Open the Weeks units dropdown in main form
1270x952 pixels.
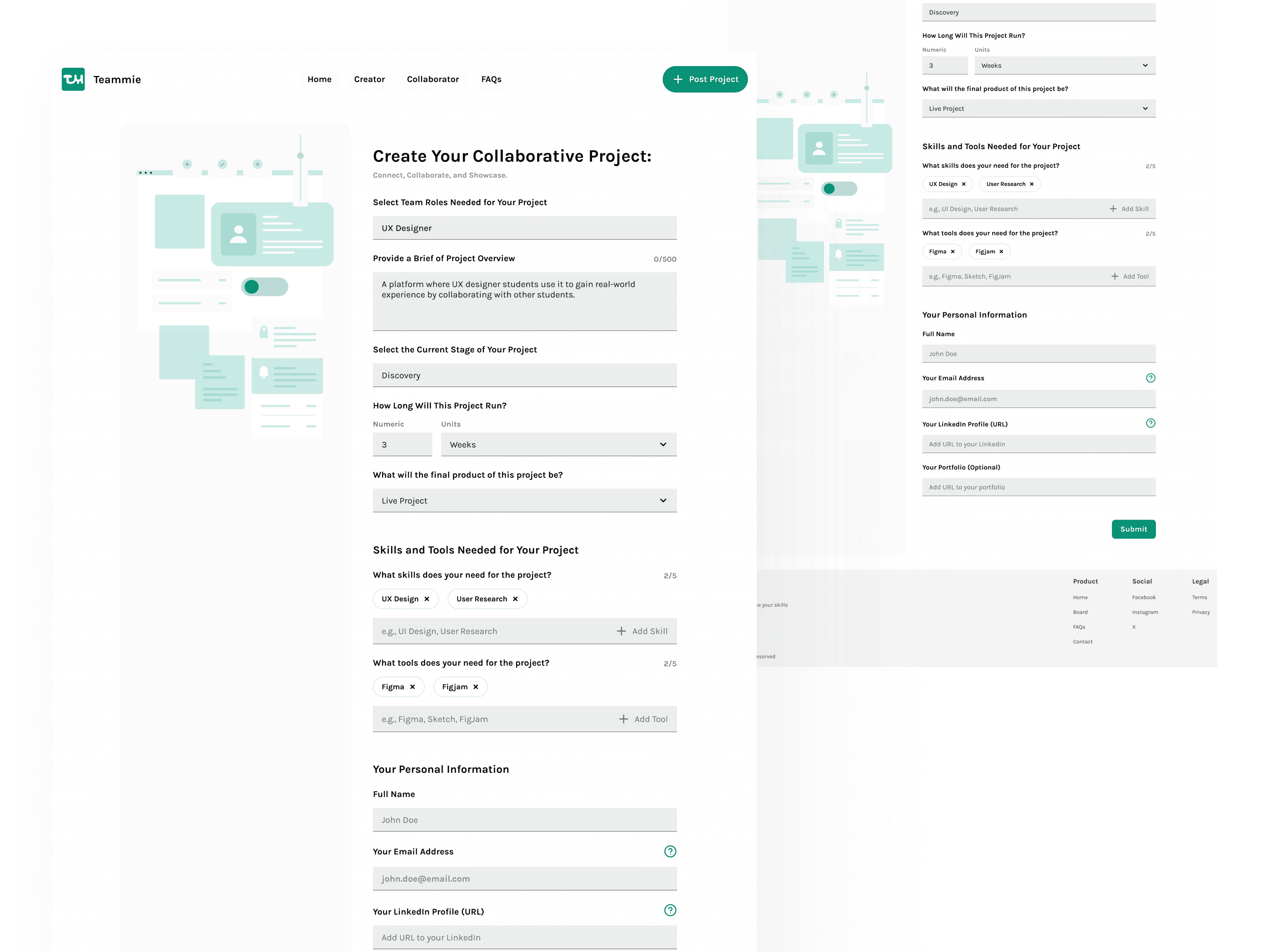559,445
